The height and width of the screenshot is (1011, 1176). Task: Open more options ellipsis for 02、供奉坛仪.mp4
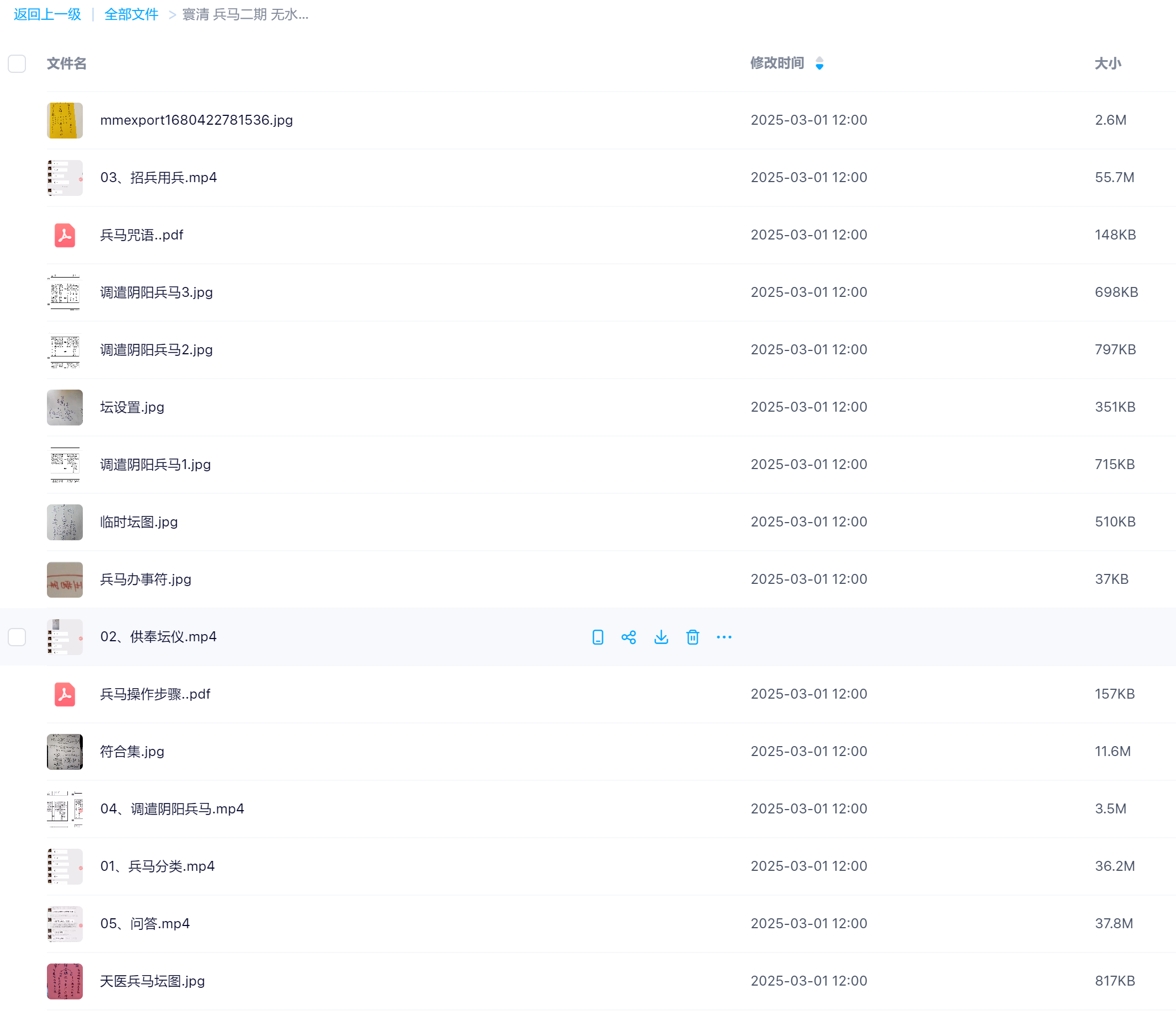(x=724, y=637)
